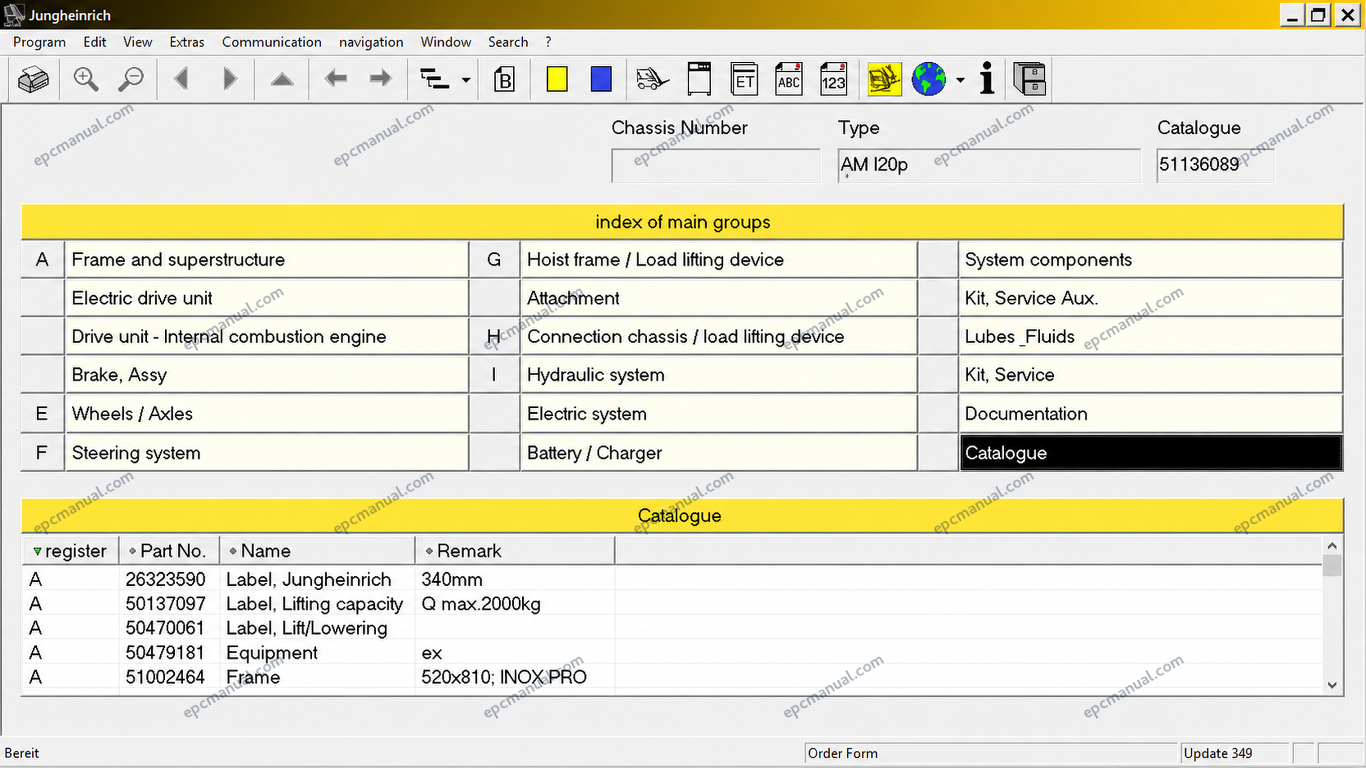Click the 123 number search icon

click(833, 79)
